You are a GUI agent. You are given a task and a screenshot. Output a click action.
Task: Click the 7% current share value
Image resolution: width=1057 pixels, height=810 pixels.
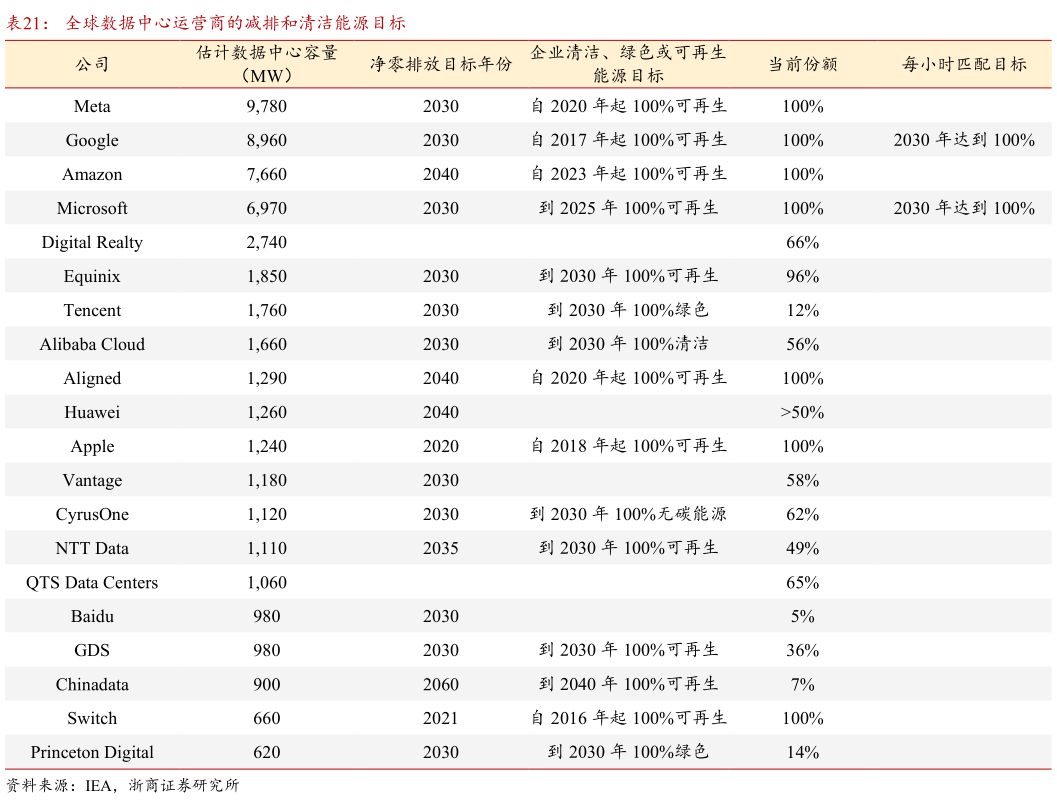(x=803, y=685)
